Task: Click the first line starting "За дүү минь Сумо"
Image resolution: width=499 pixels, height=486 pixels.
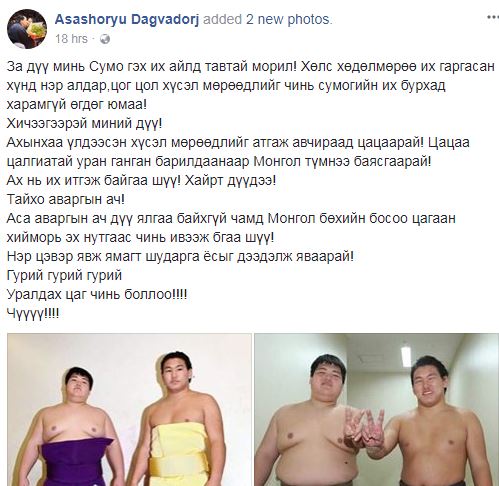Action: click(250, 67)
